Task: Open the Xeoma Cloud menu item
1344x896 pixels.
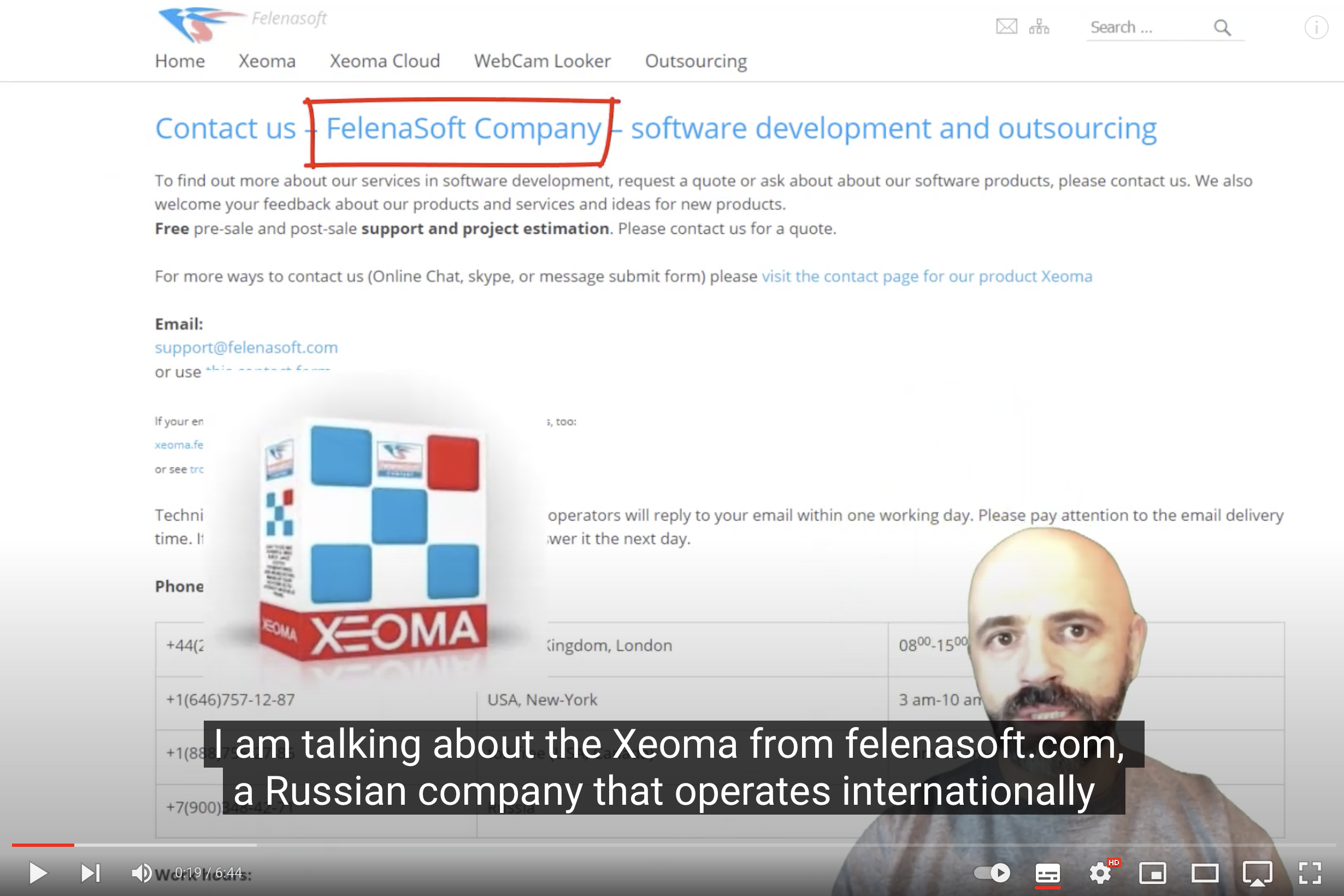Action: pyautogui.click(x=385, y=61)
